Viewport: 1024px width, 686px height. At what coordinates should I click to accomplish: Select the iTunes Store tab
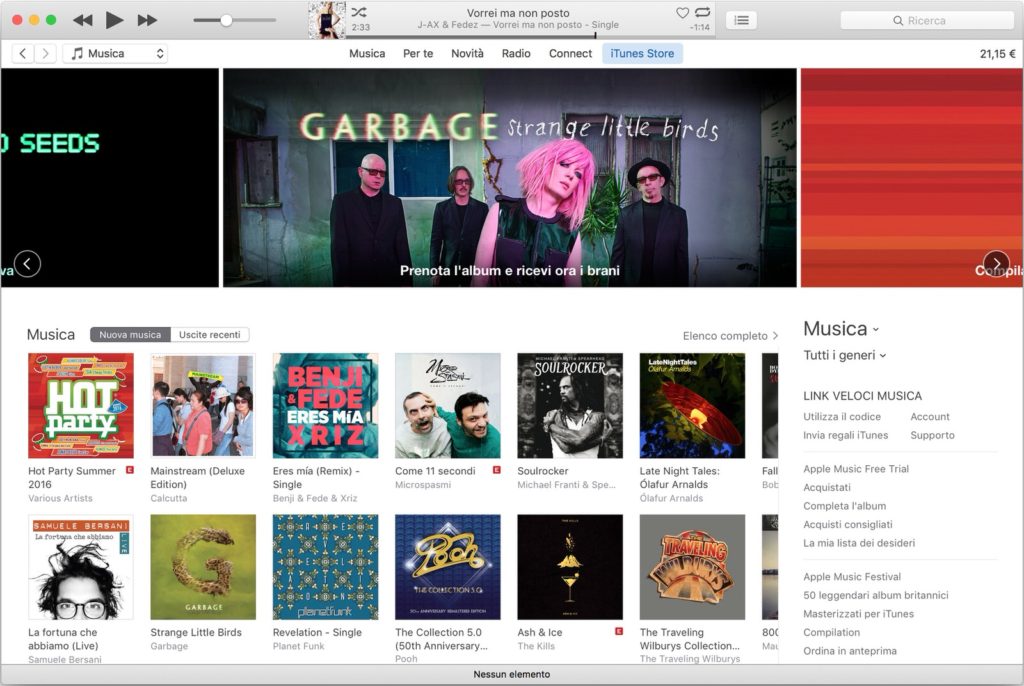642,54
